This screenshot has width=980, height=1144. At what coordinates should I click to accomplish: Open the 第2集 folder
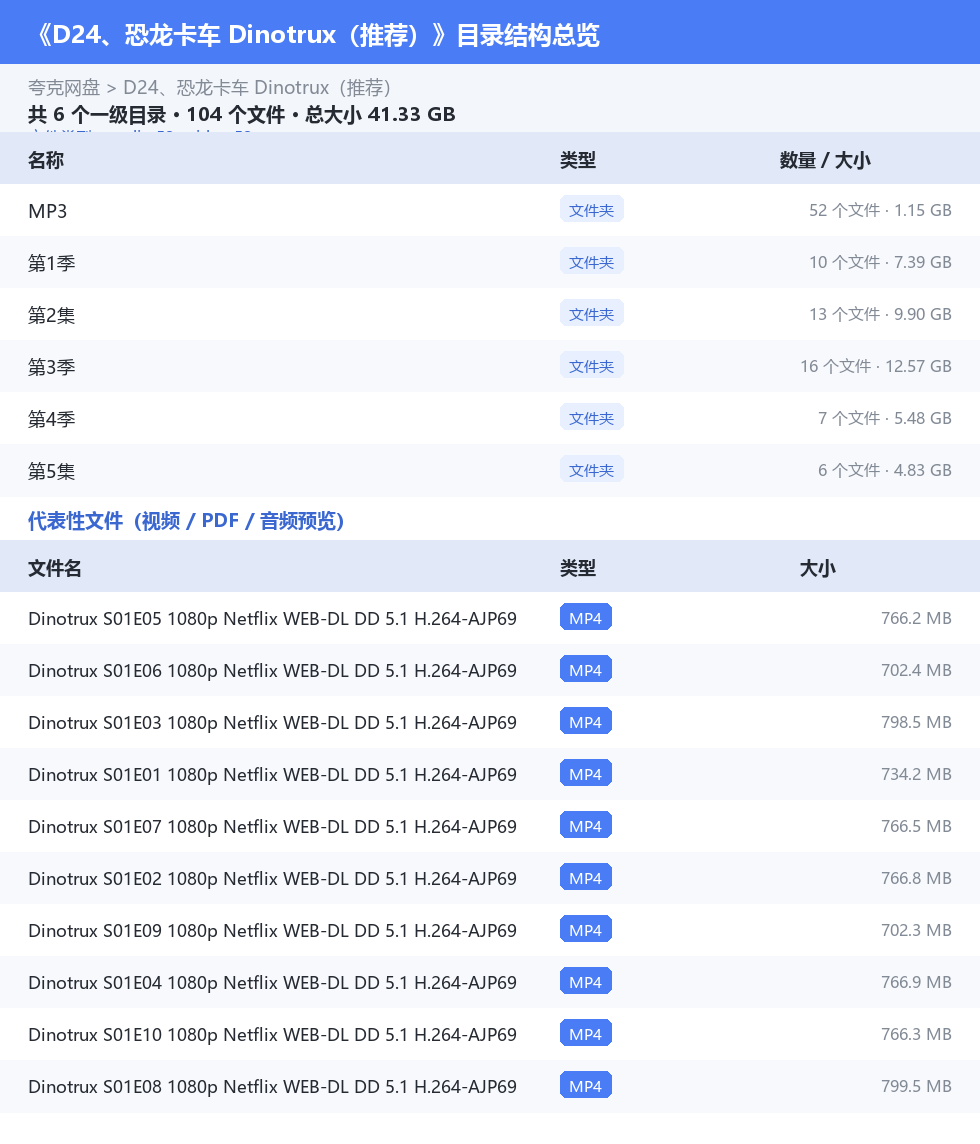tap(490, 314)
